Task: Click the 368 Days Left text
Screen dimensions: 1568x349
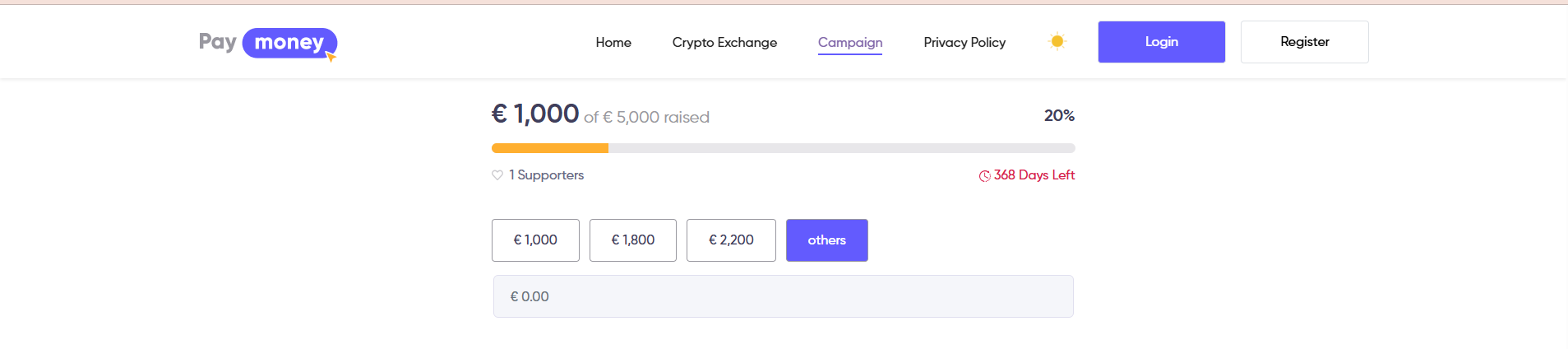Action: tap(1034, 175)
